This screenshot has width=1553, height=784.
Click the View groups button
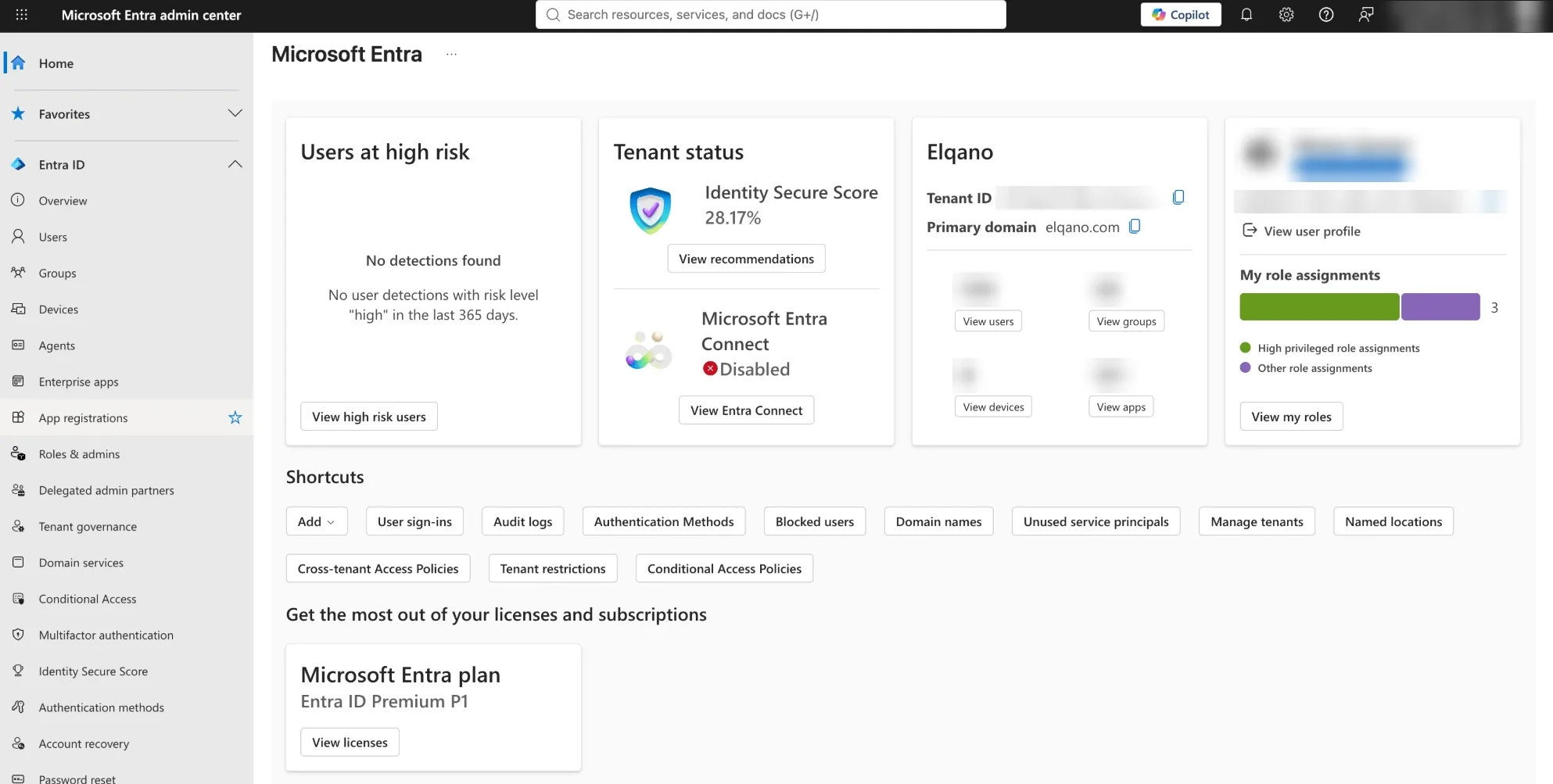[x=1126, y=321]
